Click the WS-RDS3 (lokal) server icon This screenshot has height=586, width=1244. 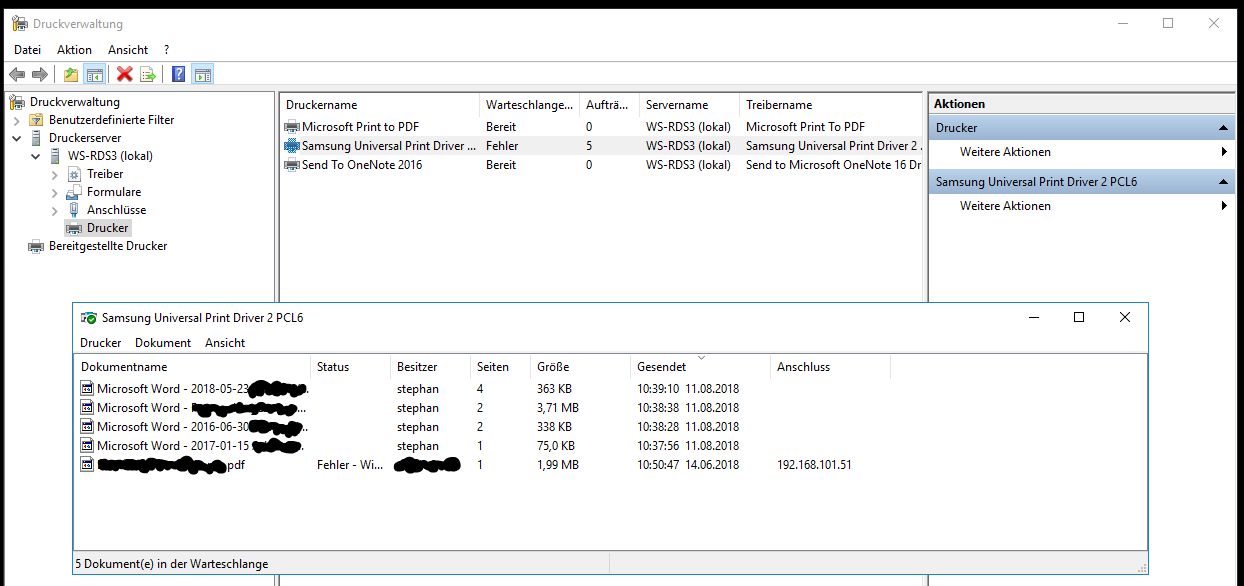pos(56,156)
